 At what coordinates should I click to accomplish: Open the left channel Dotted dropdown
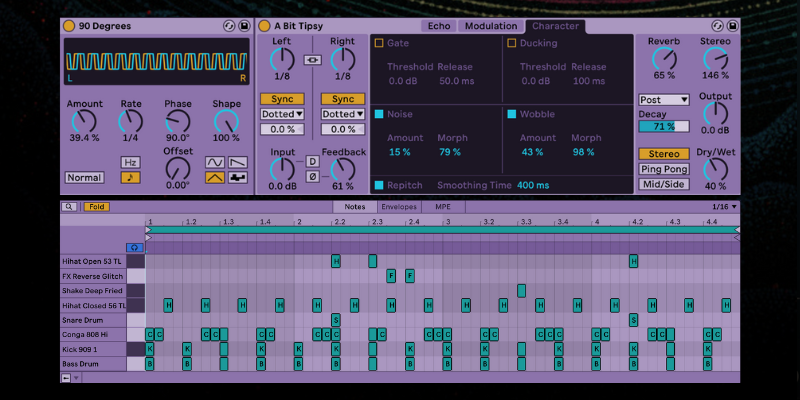[x=282, y=114]
